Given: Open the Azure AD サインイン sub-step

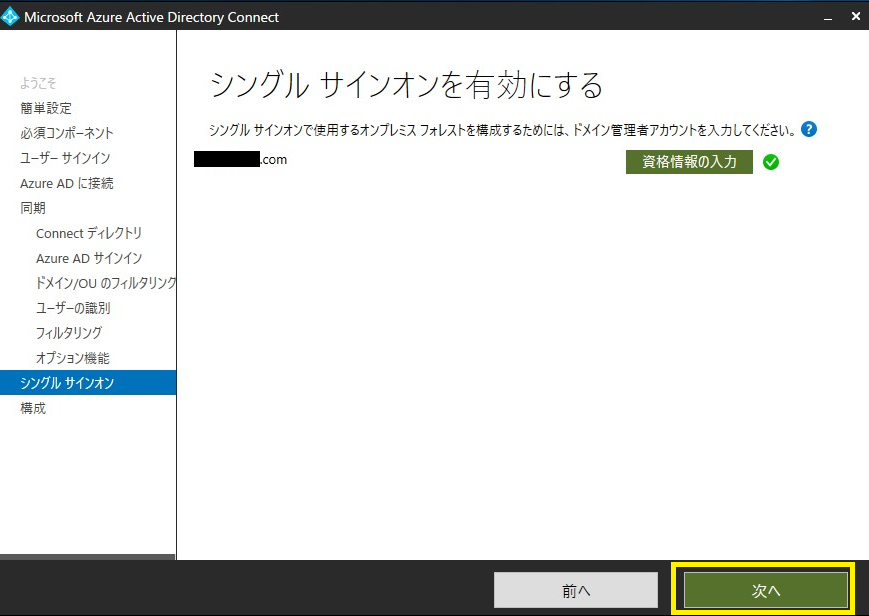Looking at the screenshot, I should point(89,258).
